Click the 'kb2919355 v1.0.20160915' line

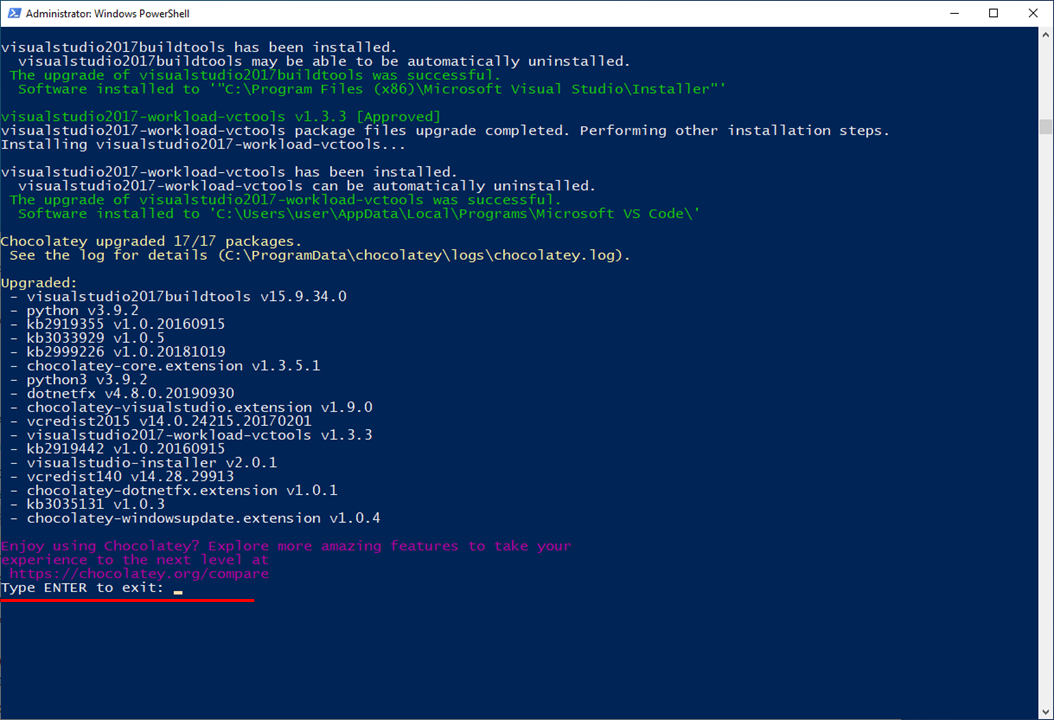coord(126,324)
